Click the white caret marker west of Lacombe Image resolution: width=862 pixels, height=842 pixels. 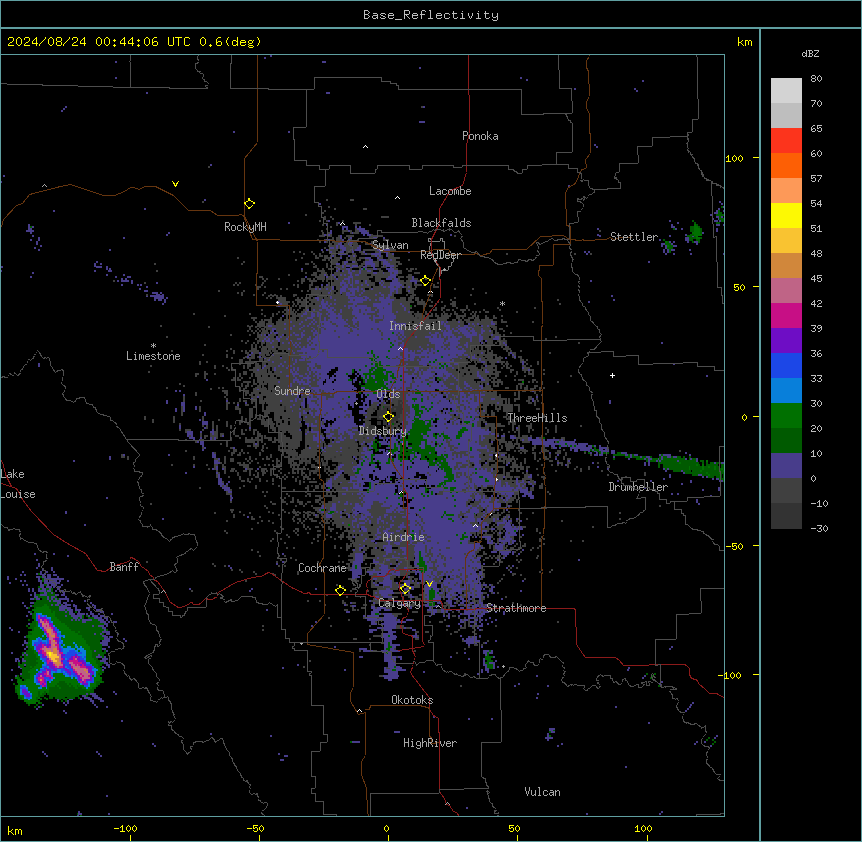pos(397,197)
